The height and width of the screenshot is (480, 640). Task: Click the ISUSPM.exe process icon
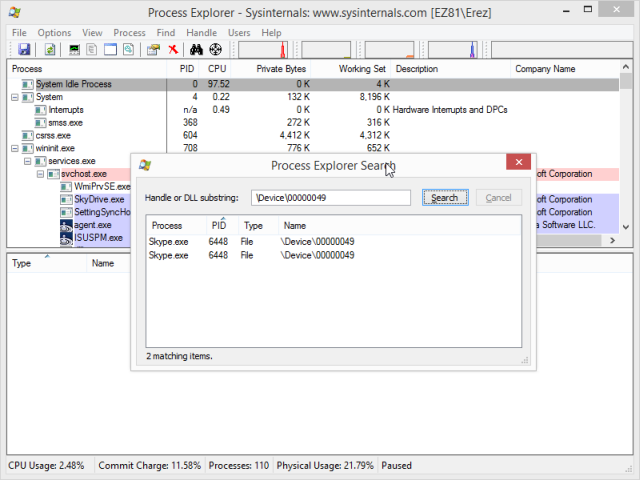coord(66,238)
